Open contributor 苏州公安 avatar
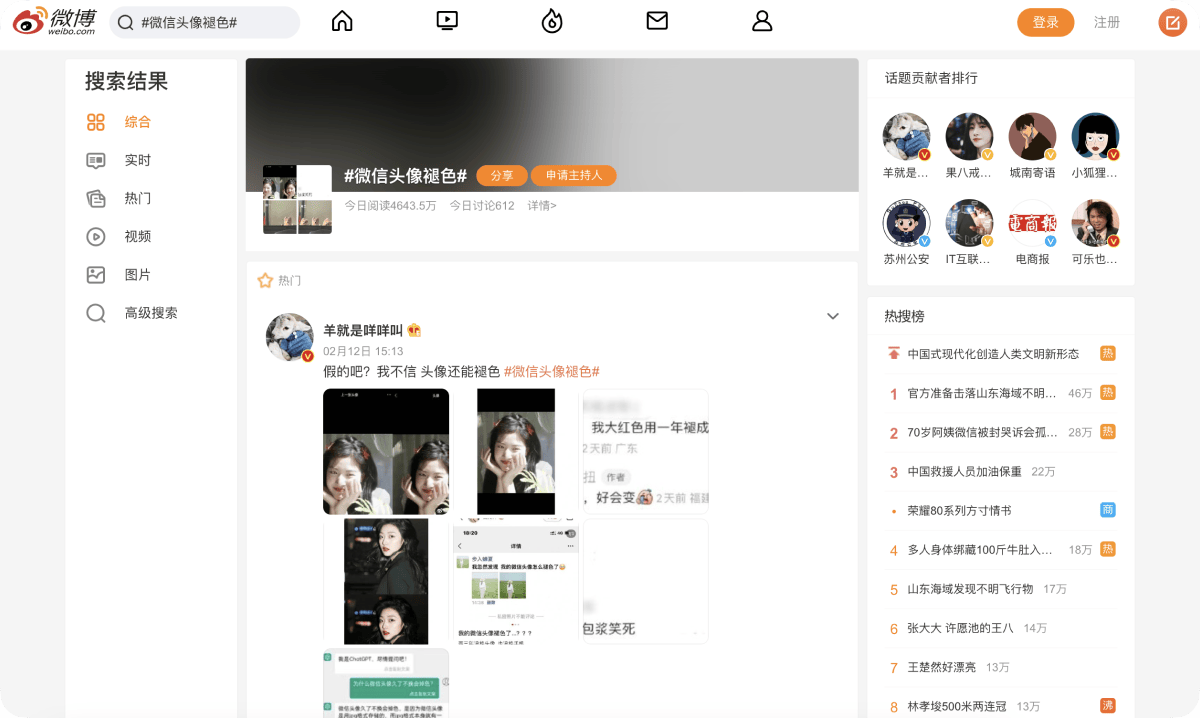 pos(906,223)
